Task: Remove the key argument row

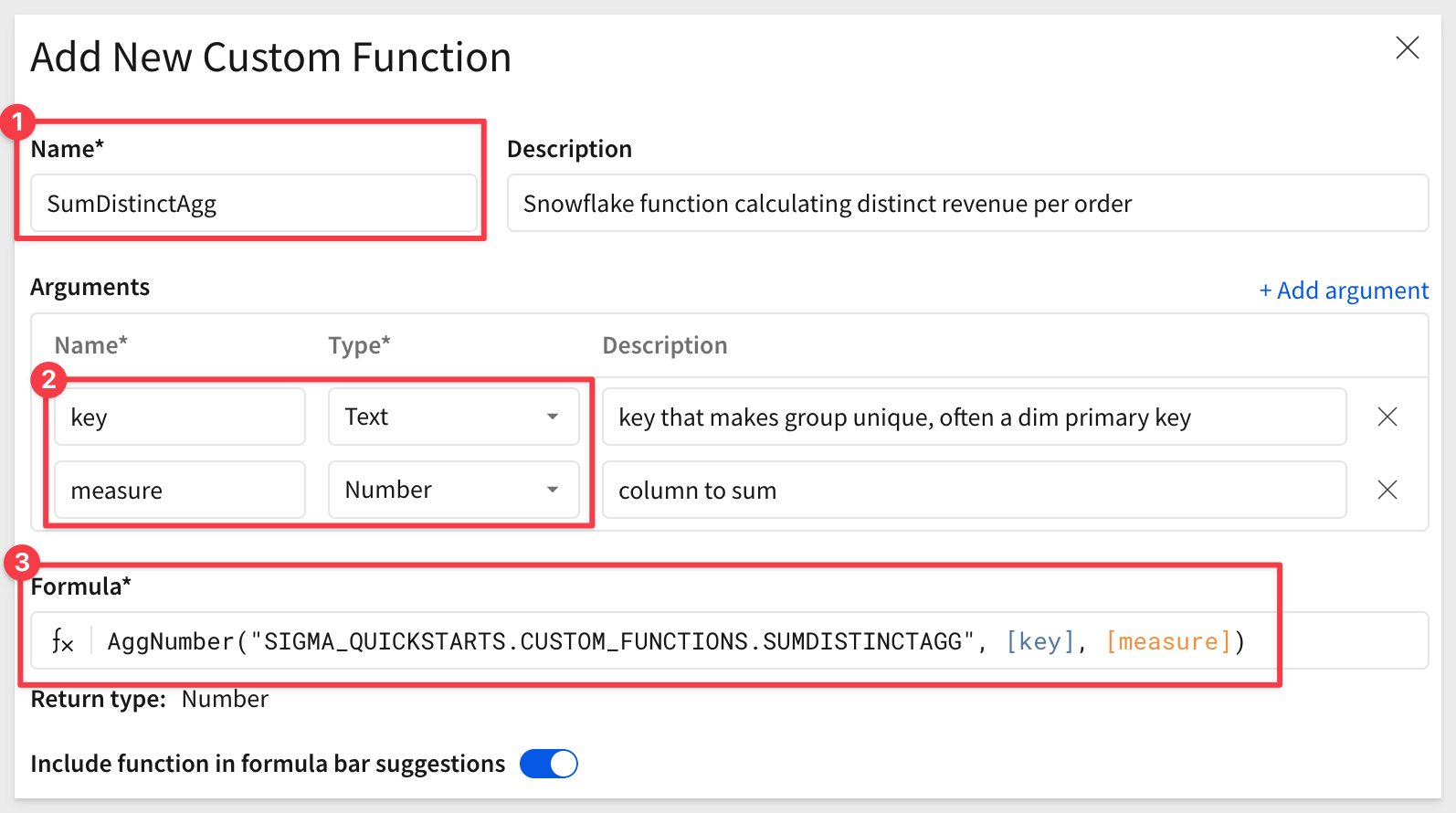Action: pos(1387,417)
